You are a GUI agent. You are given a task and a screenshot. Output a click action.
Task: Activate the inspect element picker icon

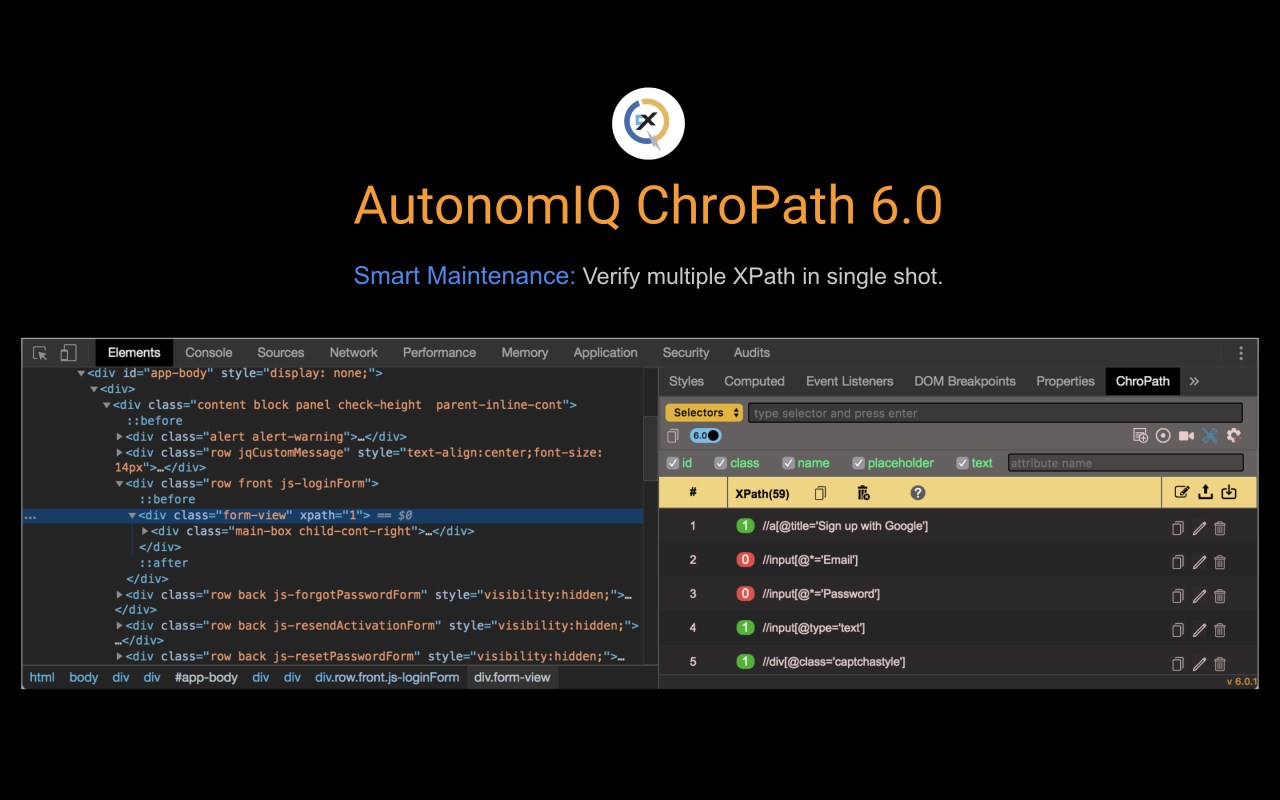[x=40, y=353]
